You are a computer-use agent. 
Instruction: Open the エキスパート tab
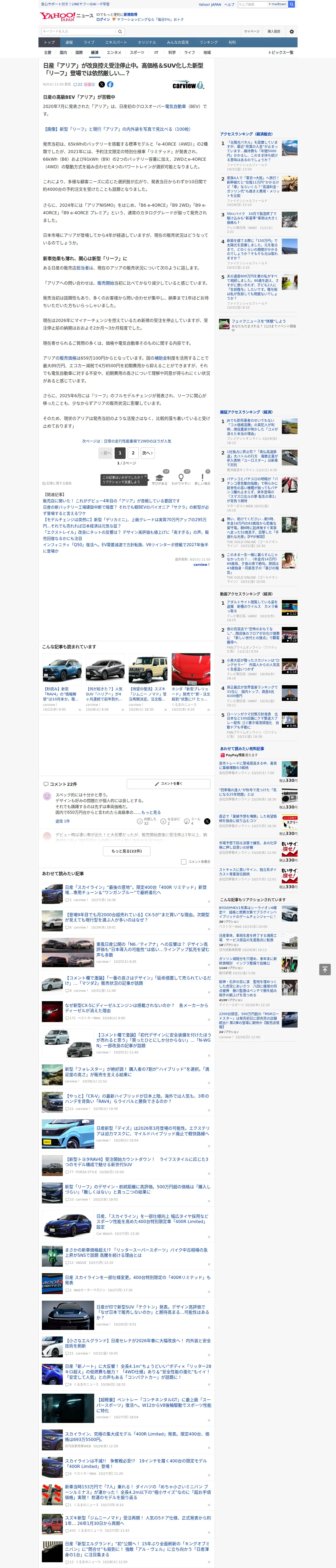pyautogui.click(x=116, y=43)
